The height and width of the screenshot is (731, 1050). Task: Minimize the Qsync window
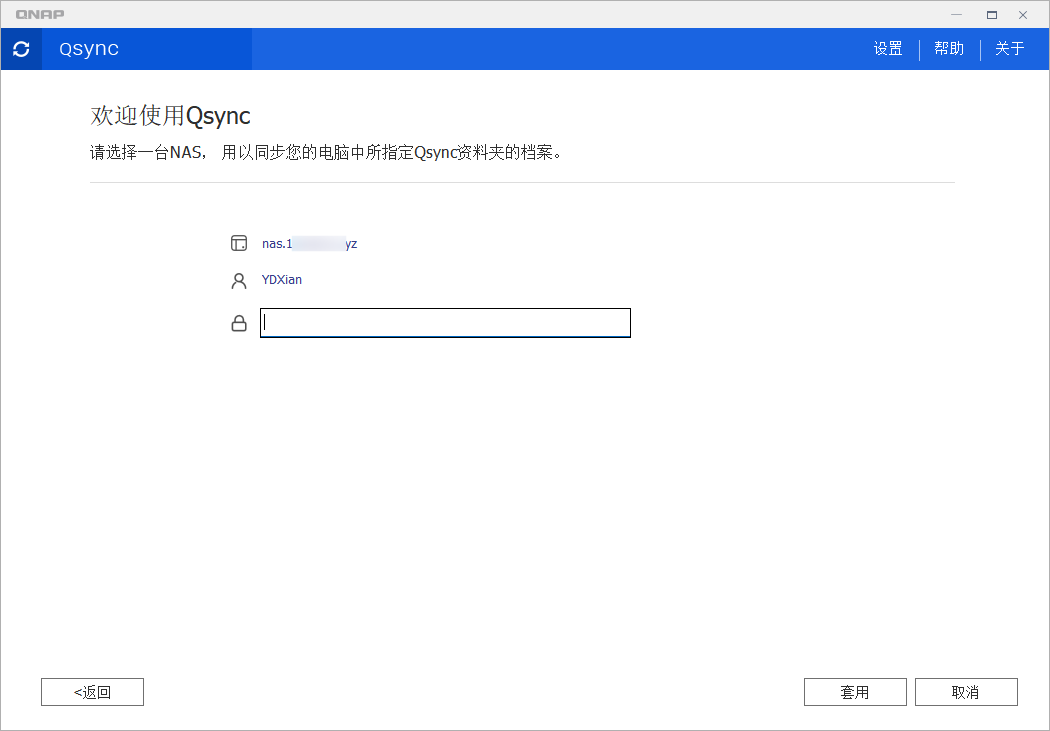[x=957, y=15]
